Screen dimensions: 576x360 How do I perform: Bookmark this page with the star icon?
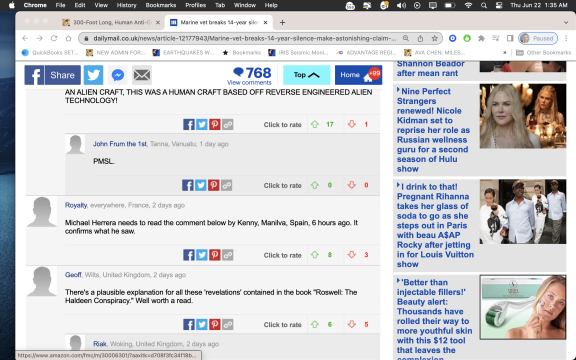tap(435, 38)
